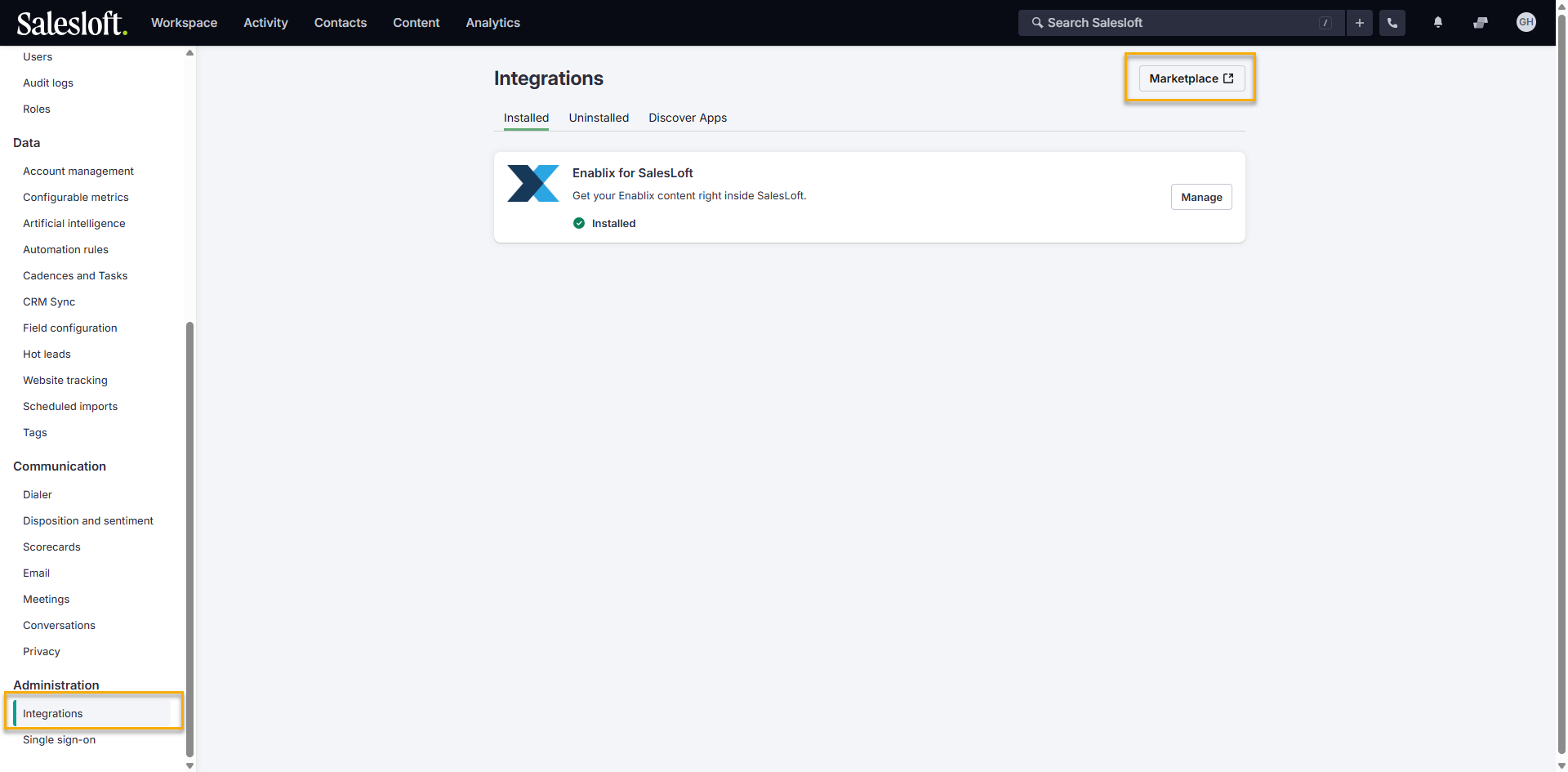Screen dimensions: 1568x772
Task: Select Integrations in sidebar
Action: tap(92, 713)
